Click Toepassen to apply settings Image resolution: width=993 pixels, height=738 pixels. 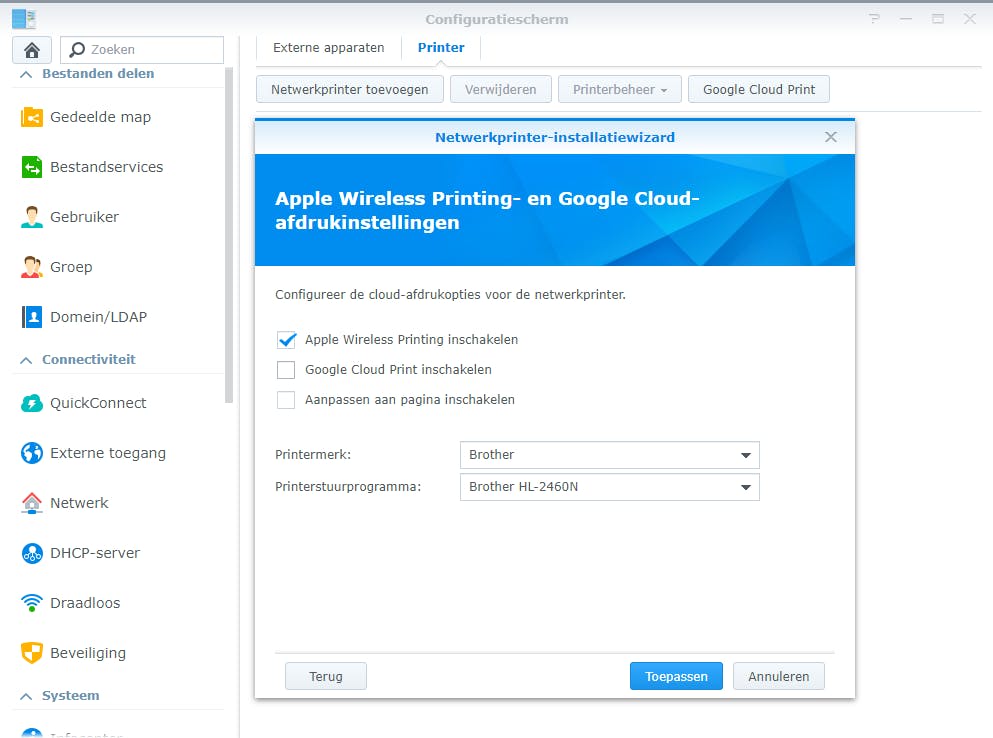coord(676,676)
